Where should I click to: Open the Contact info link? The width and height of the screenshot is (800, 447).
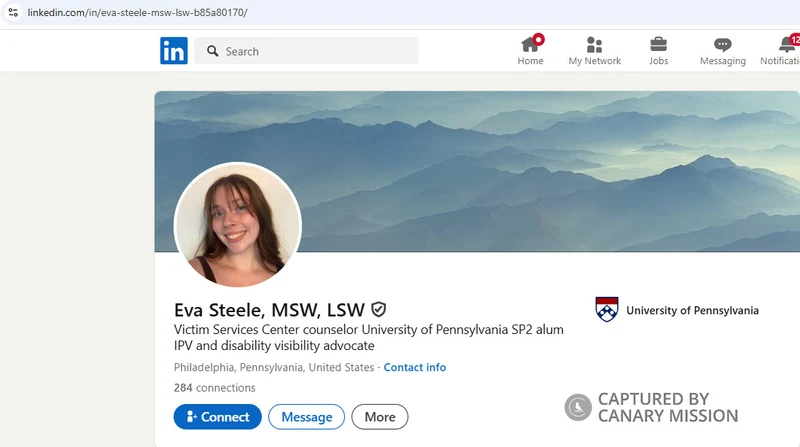click(414, 367)
